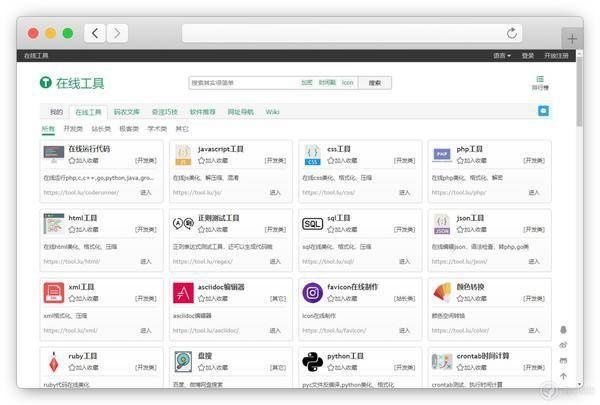This screenshot has width=600, height=405.
Task: Reload the page in the browser bar
Action: coord(512,33)
